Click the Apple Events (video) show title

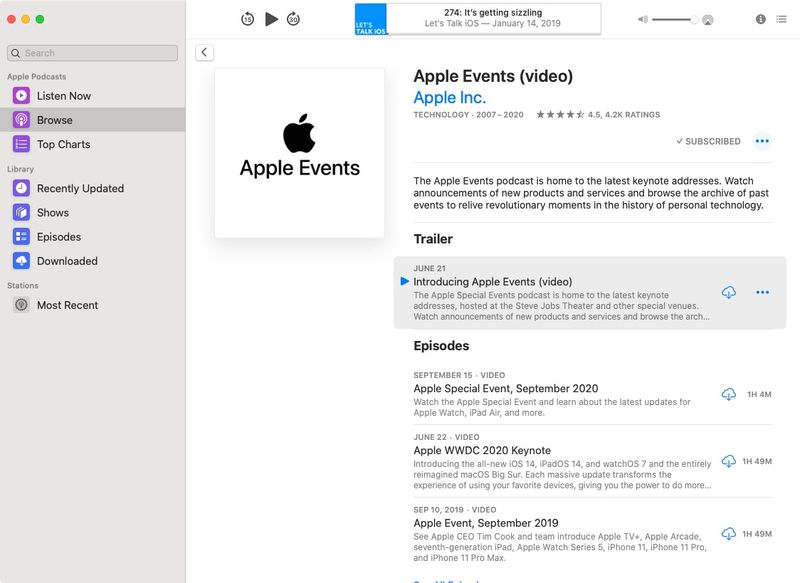click(x=493, y=76)
